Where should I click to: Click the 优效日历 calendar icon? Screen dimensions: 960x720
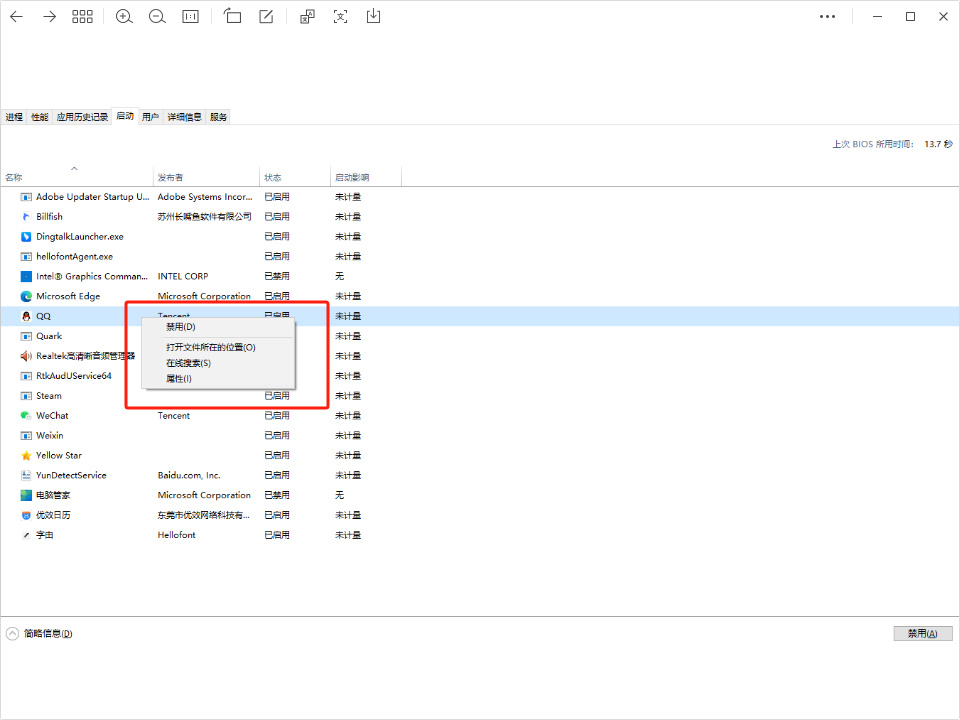(x=26, y=516)
